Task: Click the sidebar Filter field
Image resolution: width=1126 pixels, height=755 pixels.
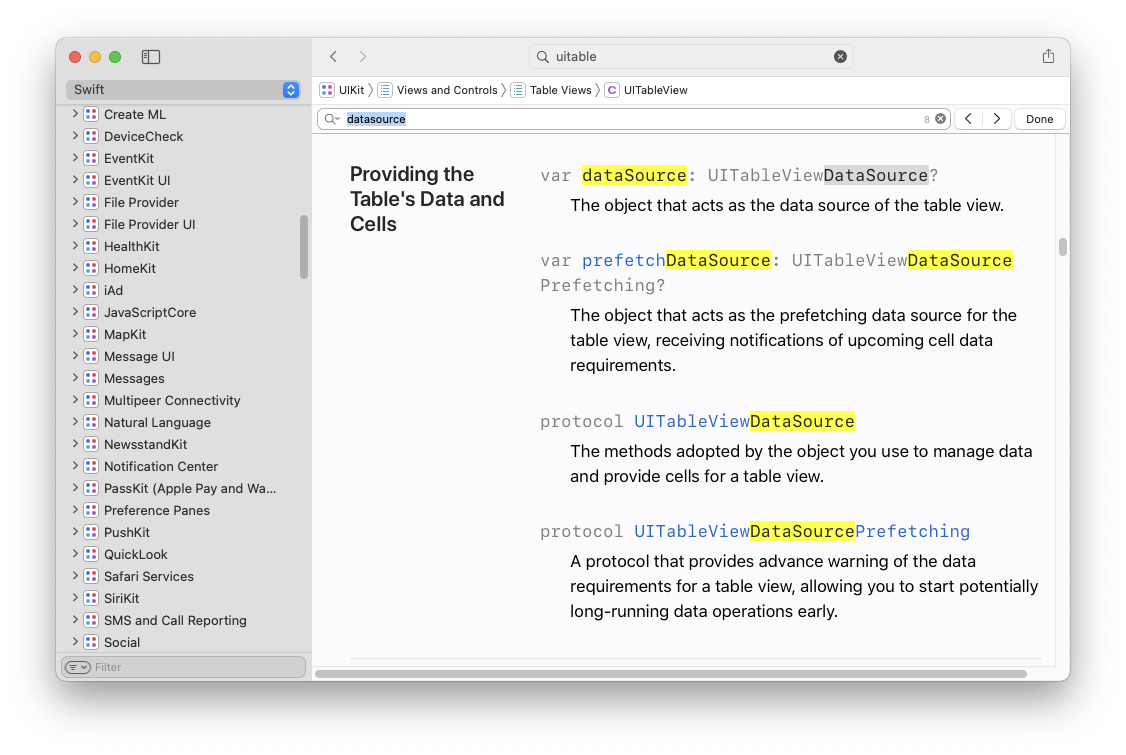Action: coord(183,667)
